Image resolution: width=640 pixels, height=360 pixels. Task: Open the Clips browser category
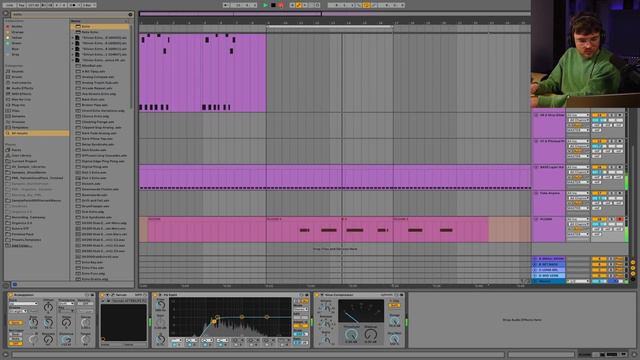tap(16, 111)
